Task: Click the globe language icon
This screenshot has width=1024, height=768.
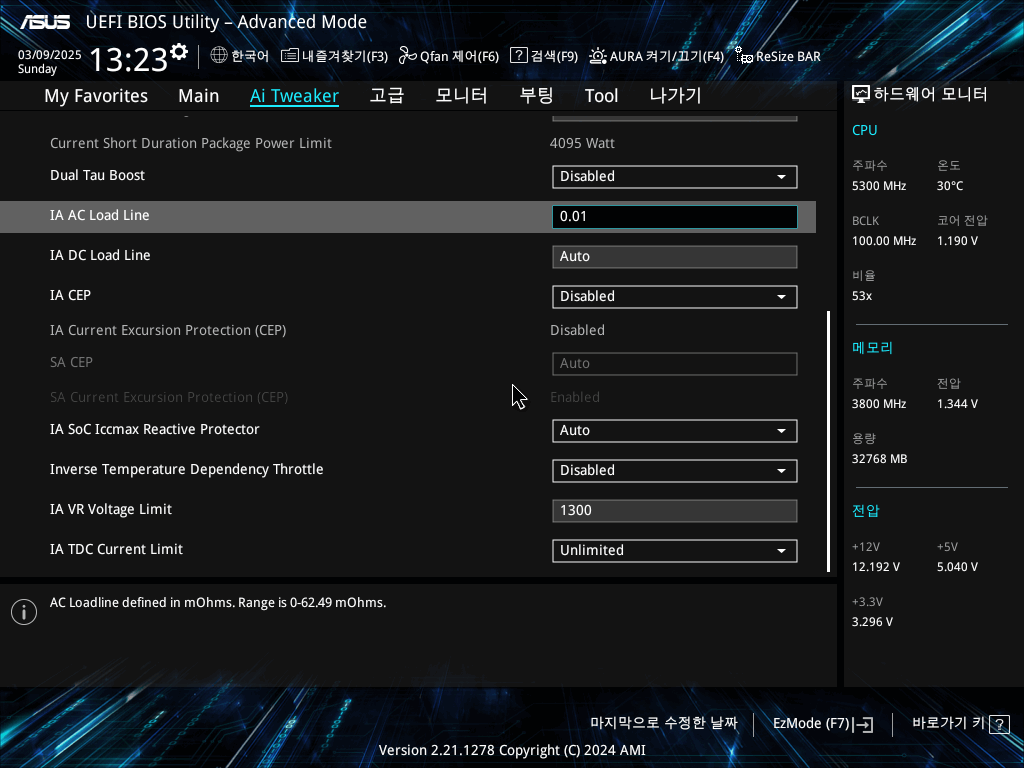Action: tap(219, 56)
